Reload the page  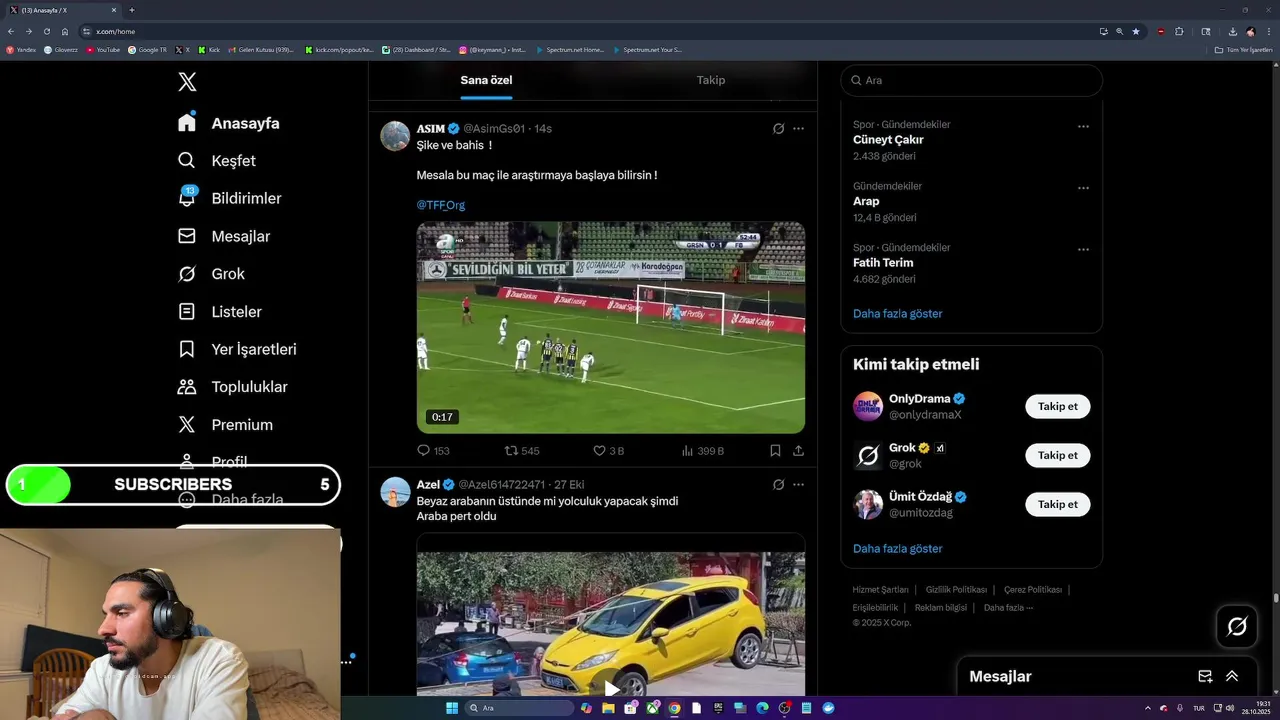click(x=46, y=31)
